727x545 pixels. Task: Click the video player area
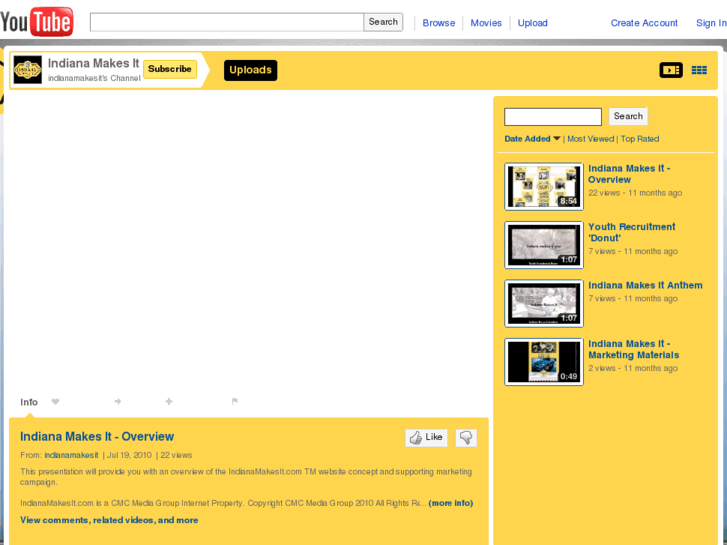249,244
